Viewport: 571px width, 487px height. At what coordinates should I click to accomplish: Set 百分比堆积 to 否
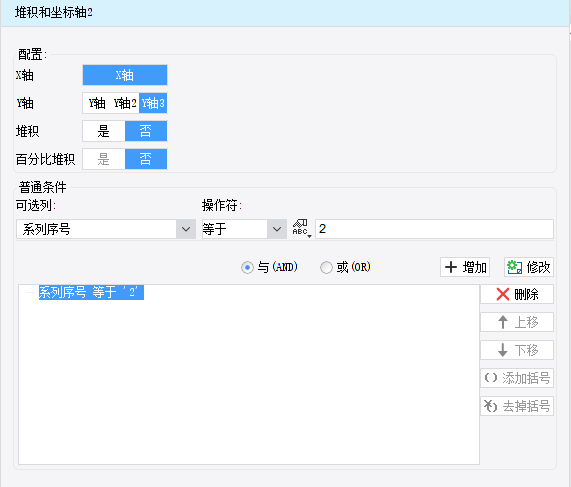[146, 159]
